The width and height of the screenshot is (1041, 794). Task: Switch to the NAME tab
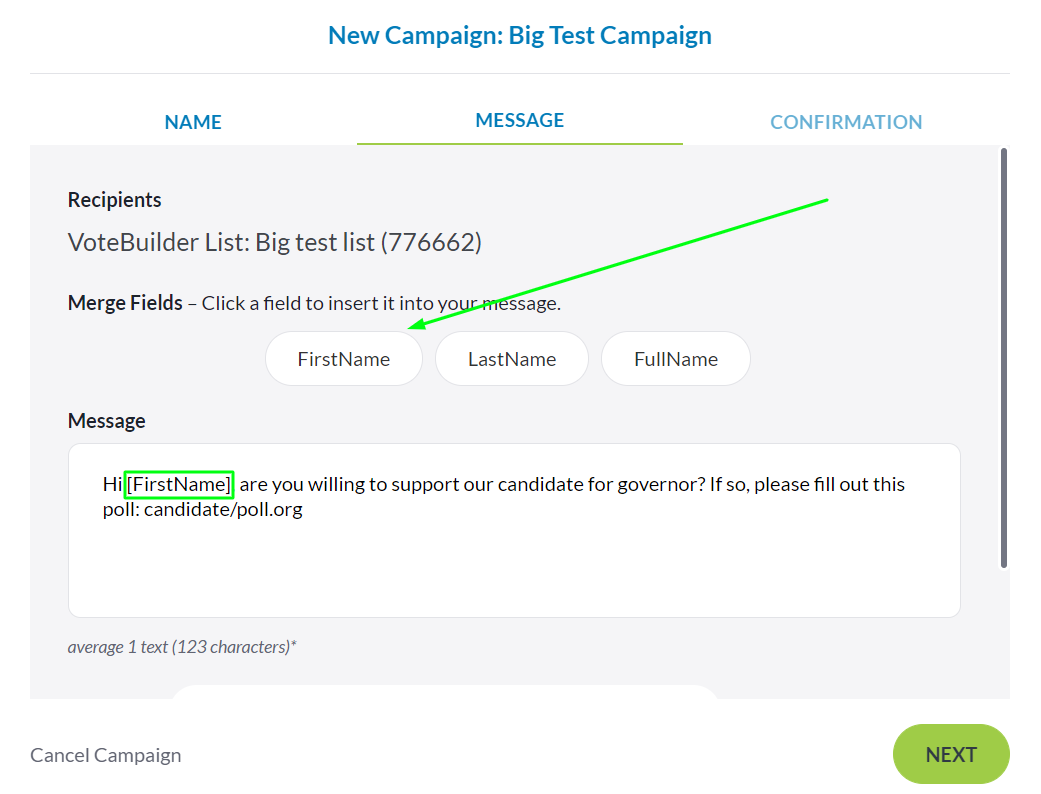coord(192,121)
